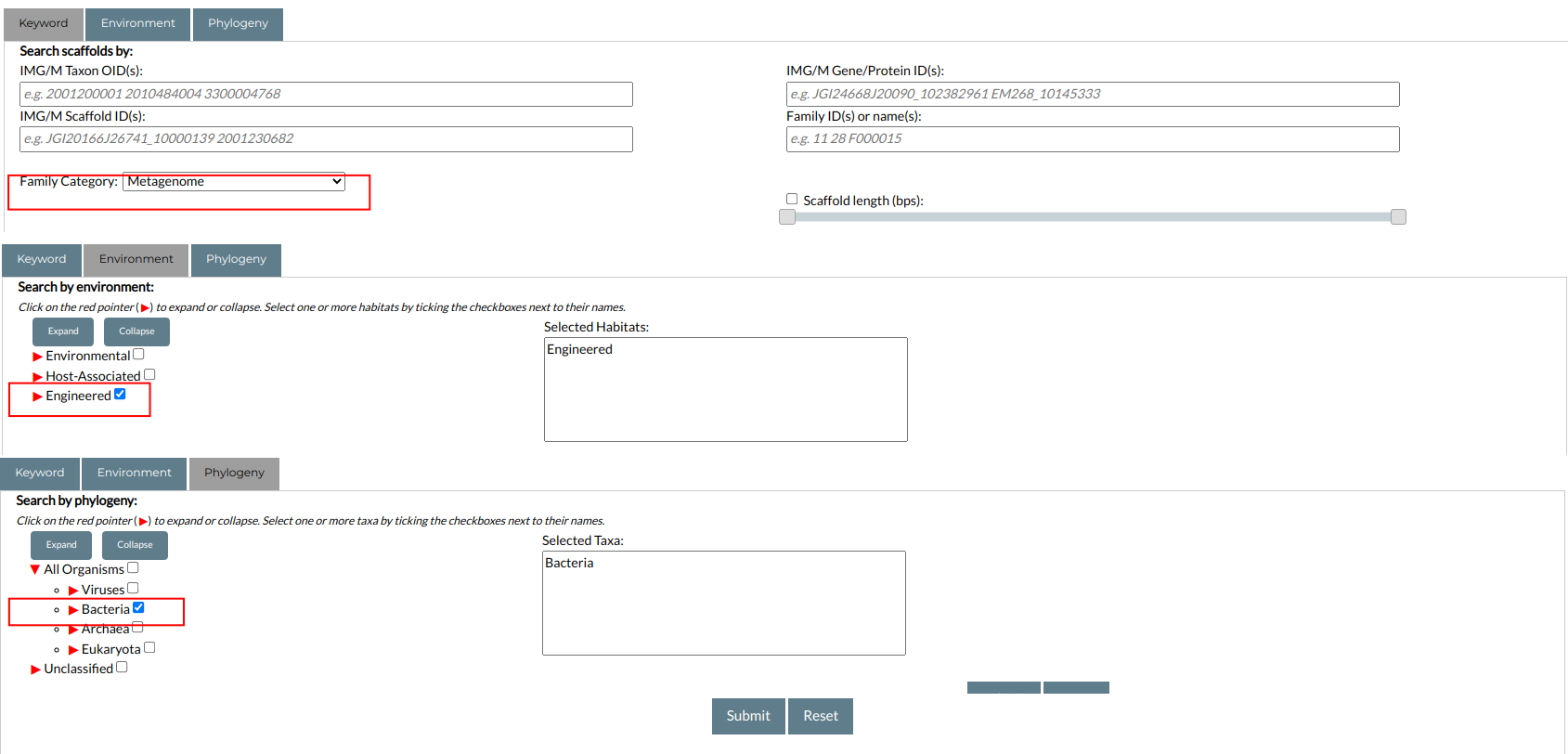The width and height of the screenshot is (1568, 754).
Task: Grab the right scaffold length slider handle
Action: pyautogui.click(x=1398, y=217)
